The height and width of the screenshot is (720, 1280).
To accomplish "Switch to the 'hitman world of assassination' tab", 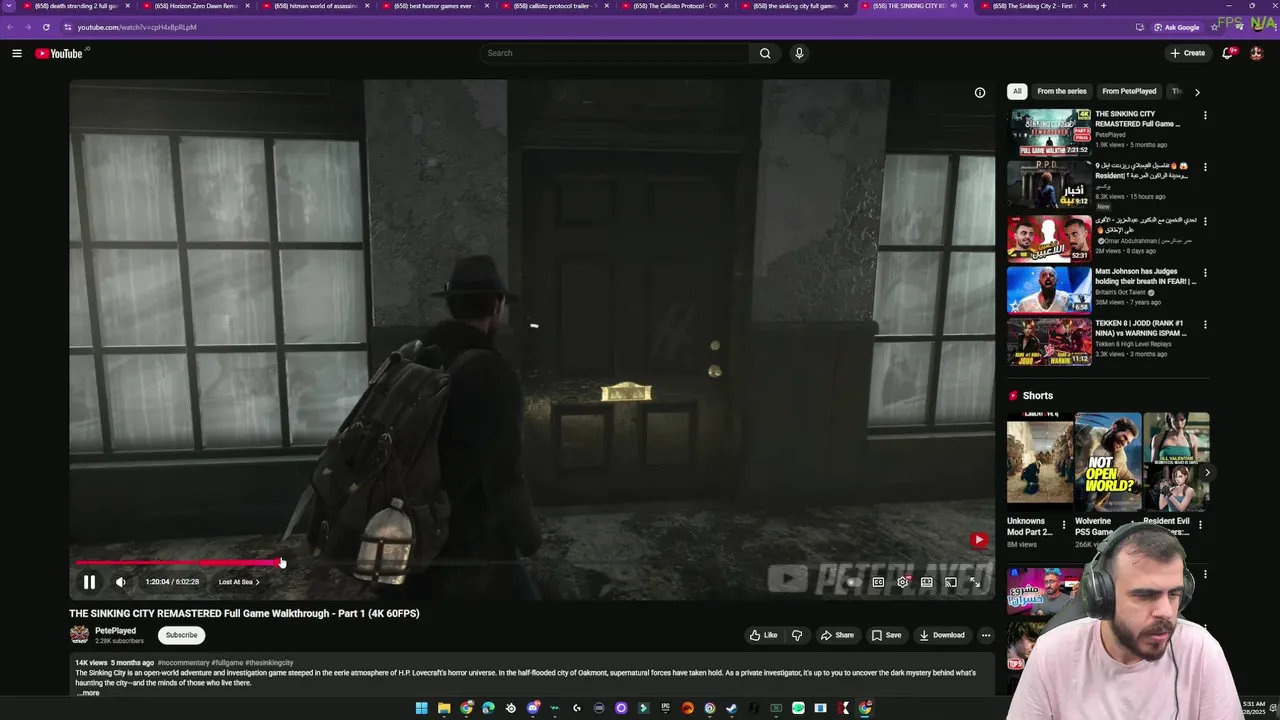I will coord(316,6).
